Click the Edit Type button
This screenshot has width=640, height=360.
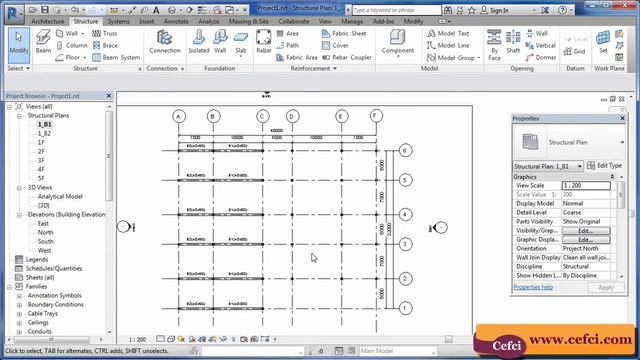604,166
